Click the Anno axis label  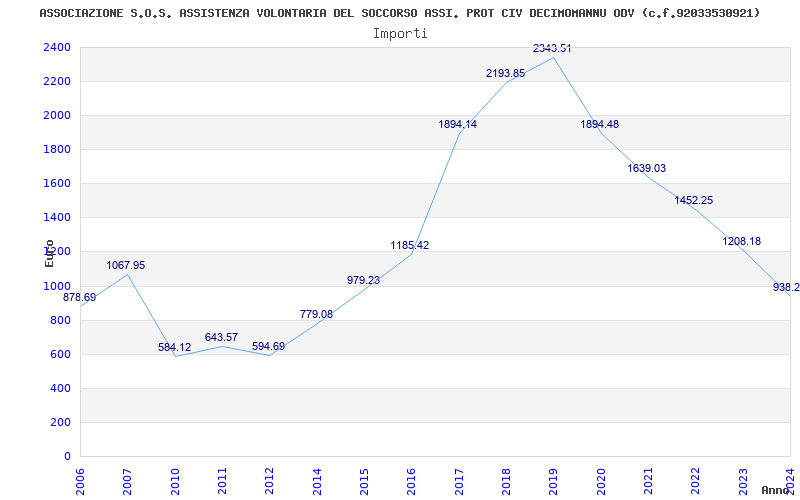pyautogui.click(x=778, y=490)
